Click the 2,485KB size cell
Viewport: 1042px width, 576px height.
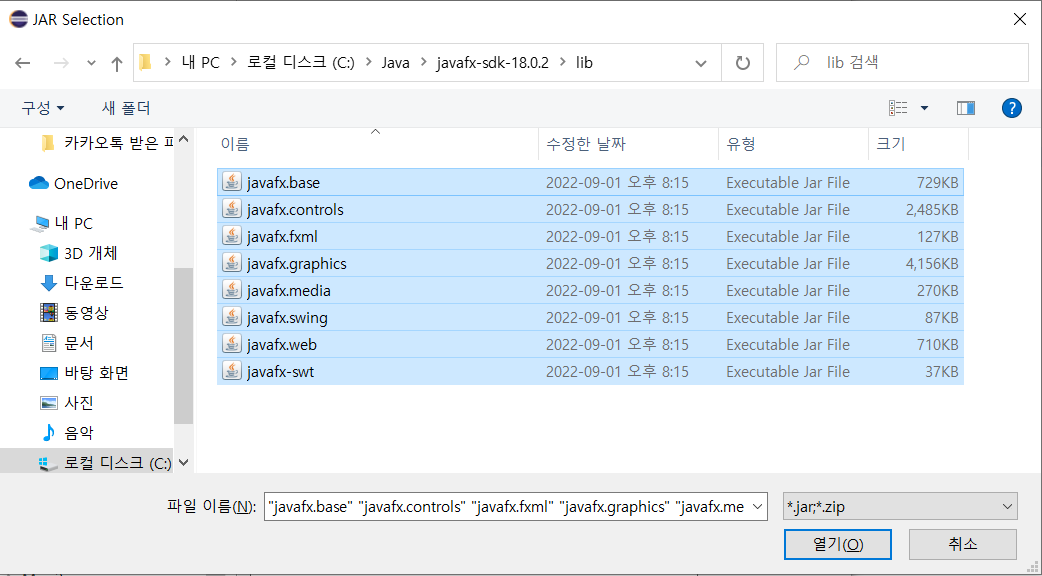coord(932,210)
